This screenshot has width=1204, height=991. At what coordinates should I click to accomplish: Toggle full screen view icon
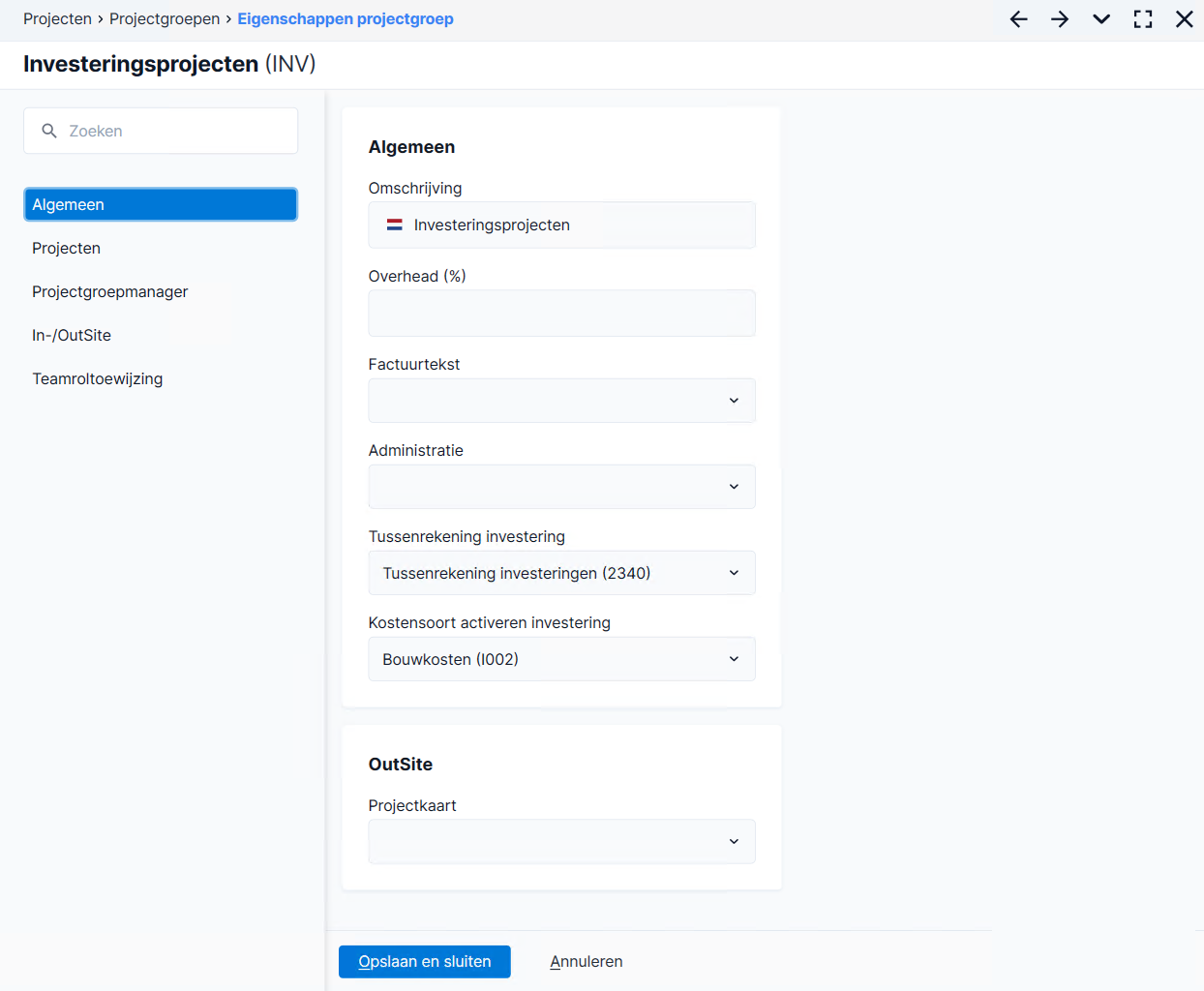[x=1143, y=19]
